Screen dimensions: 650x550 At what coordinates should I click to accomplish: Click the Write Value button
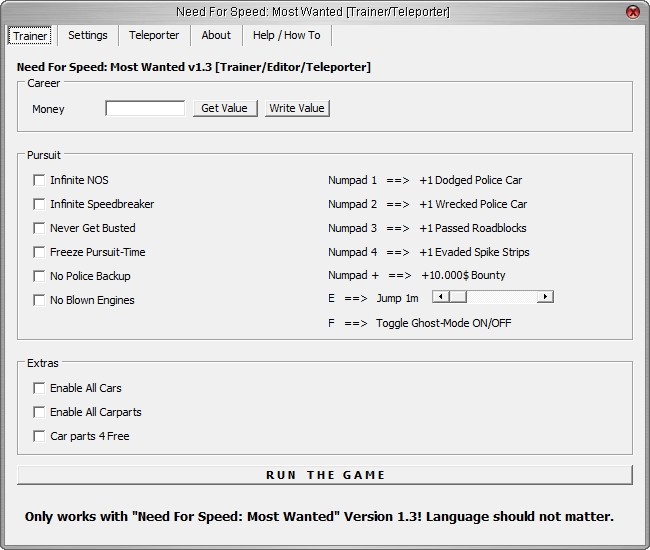[x=297, y=108]
